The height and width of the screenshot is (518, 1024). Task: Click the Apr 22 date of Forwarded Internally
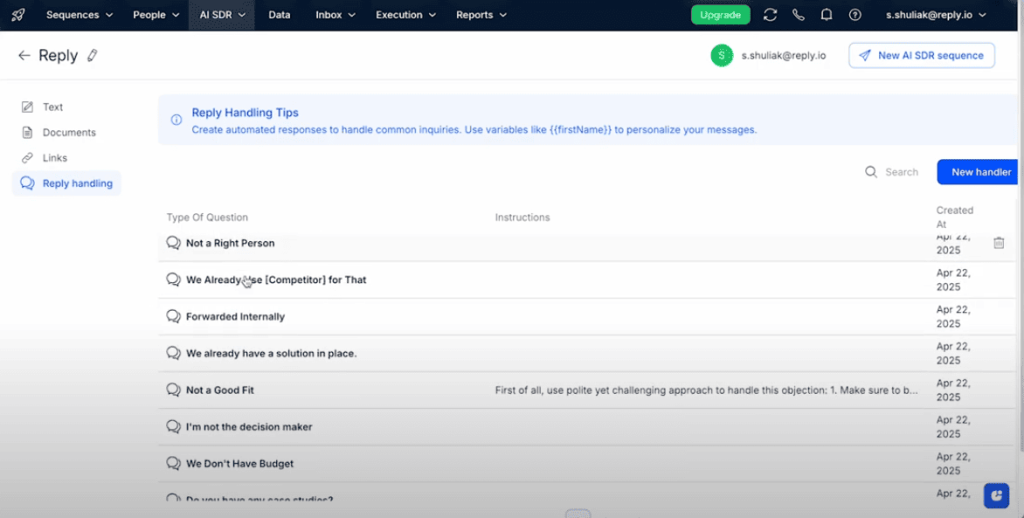953,317
